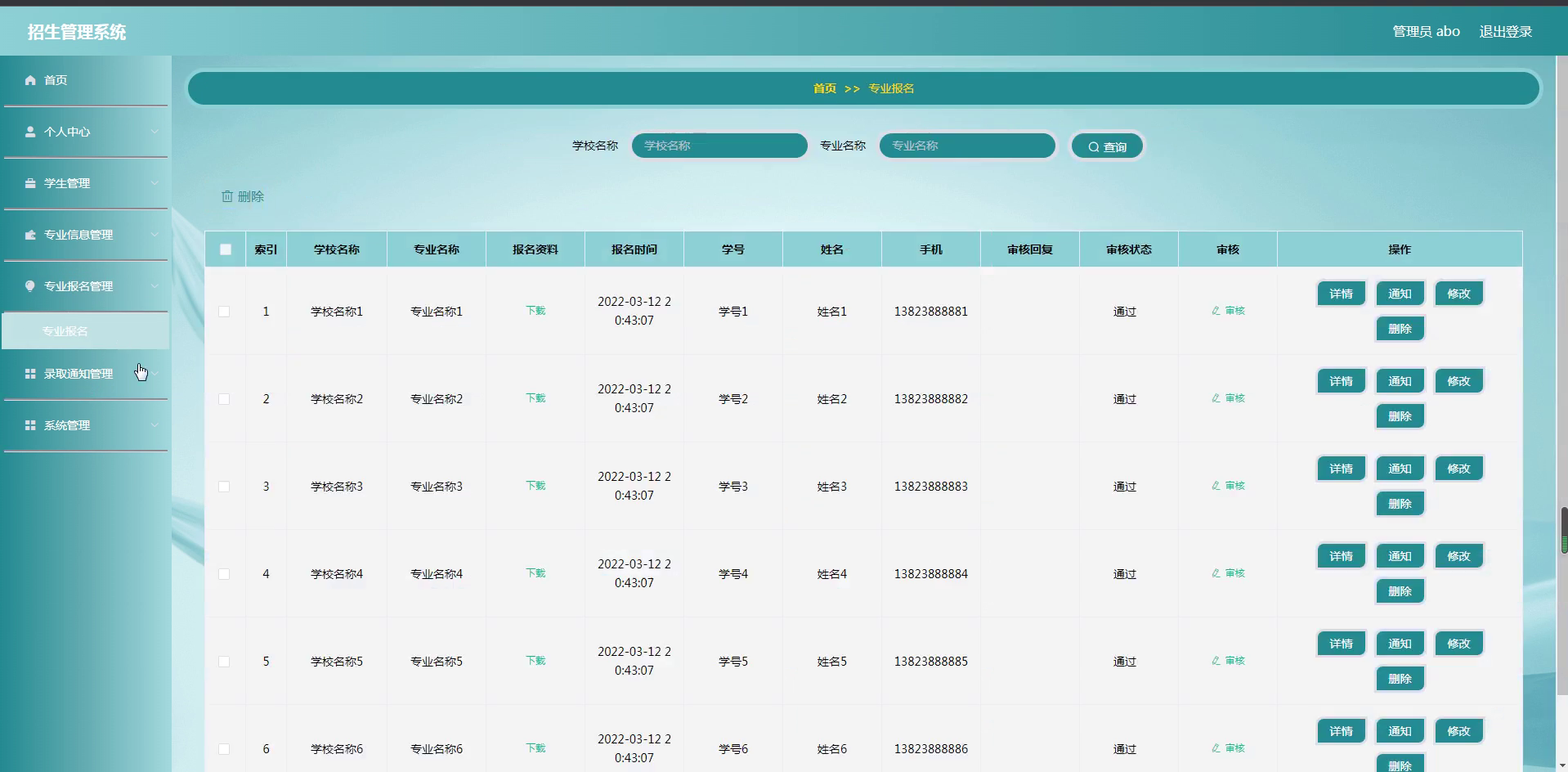Focus the 专业名称 search field

pos(967,146)
